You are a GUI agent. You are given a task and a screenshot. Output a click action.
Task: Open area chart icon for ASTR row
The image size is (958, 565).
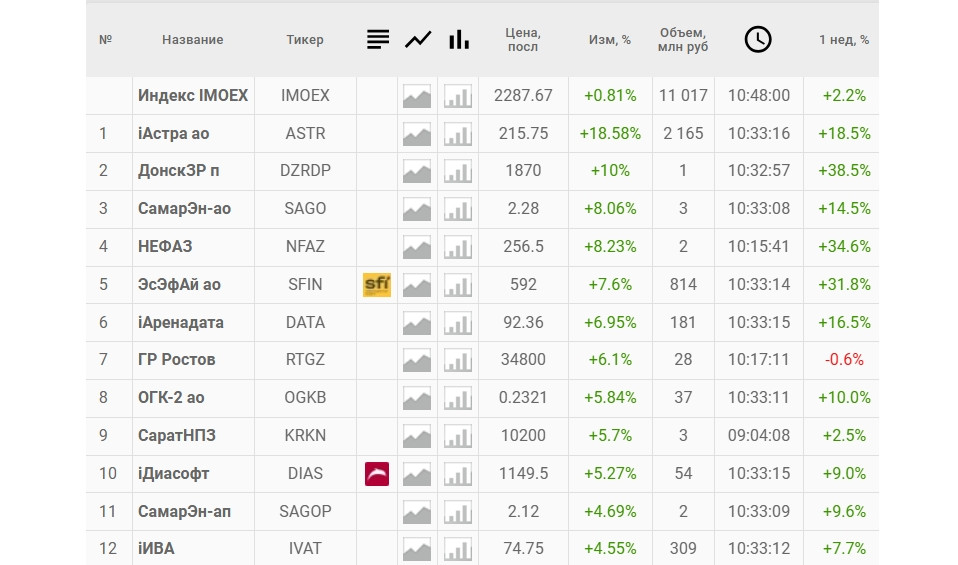tap(417, 134)
